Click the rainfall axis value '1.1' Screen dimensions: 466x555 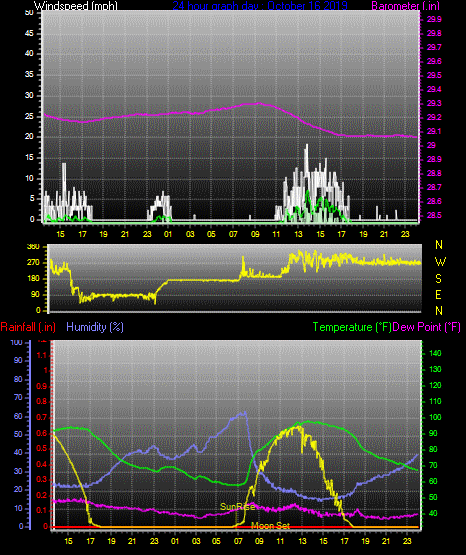(x=42, y=355)
